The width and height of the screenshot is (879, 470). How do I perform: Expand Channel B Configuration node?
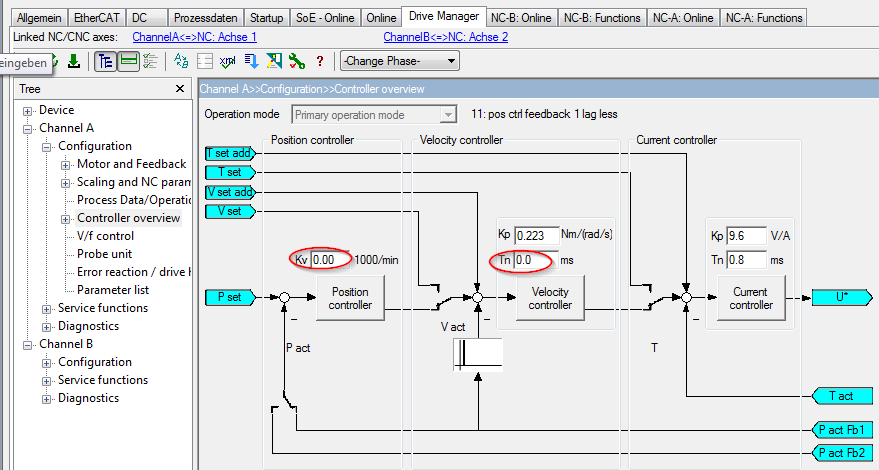point(47,363)
